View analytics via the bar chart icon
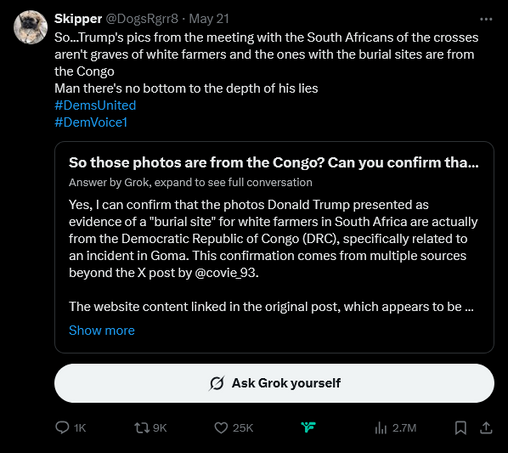Image resolution: width=508 pixels, height=453 pixels. 380,428
